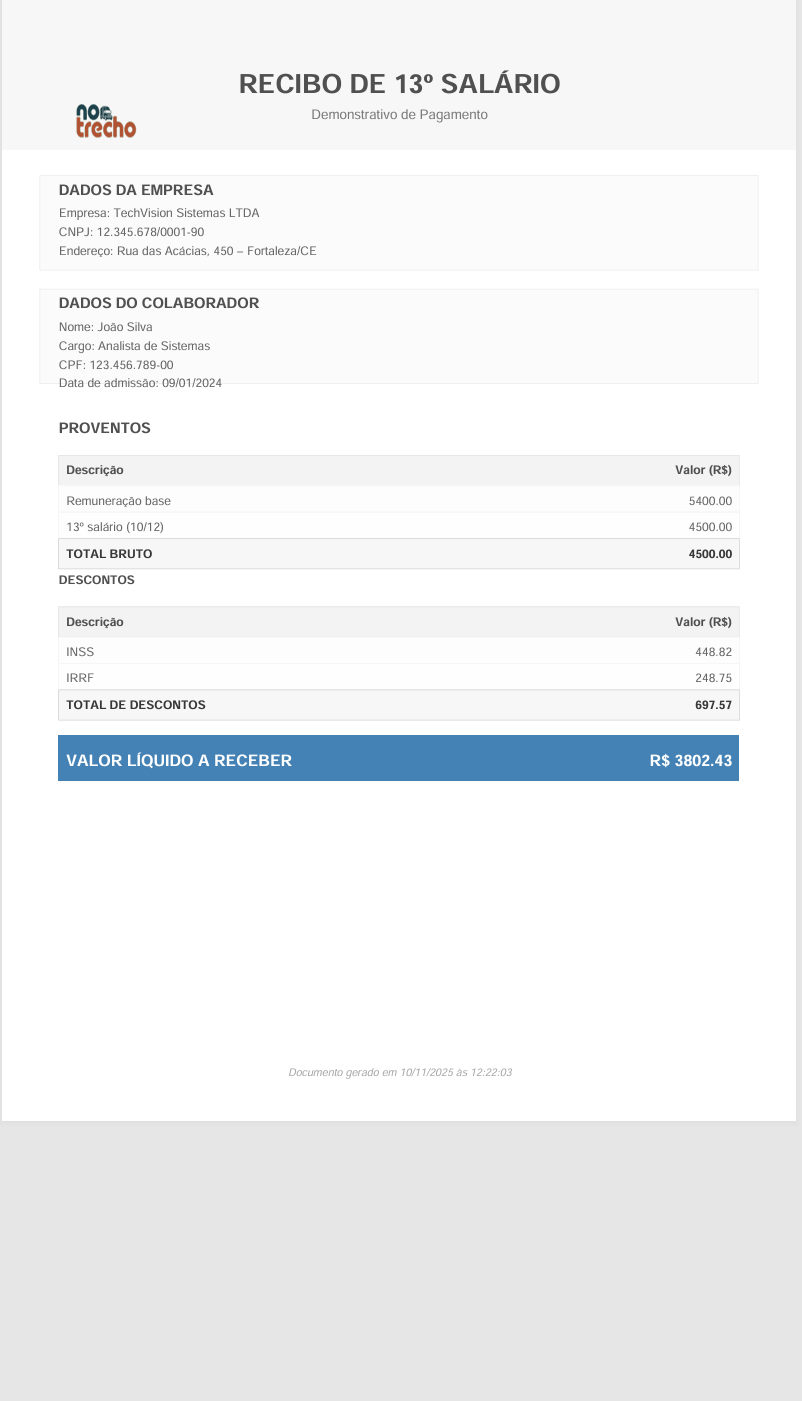Select the Demonstrativo de Pagamento subtitle
Screen dimensions: 802x1401
[399, 115]
